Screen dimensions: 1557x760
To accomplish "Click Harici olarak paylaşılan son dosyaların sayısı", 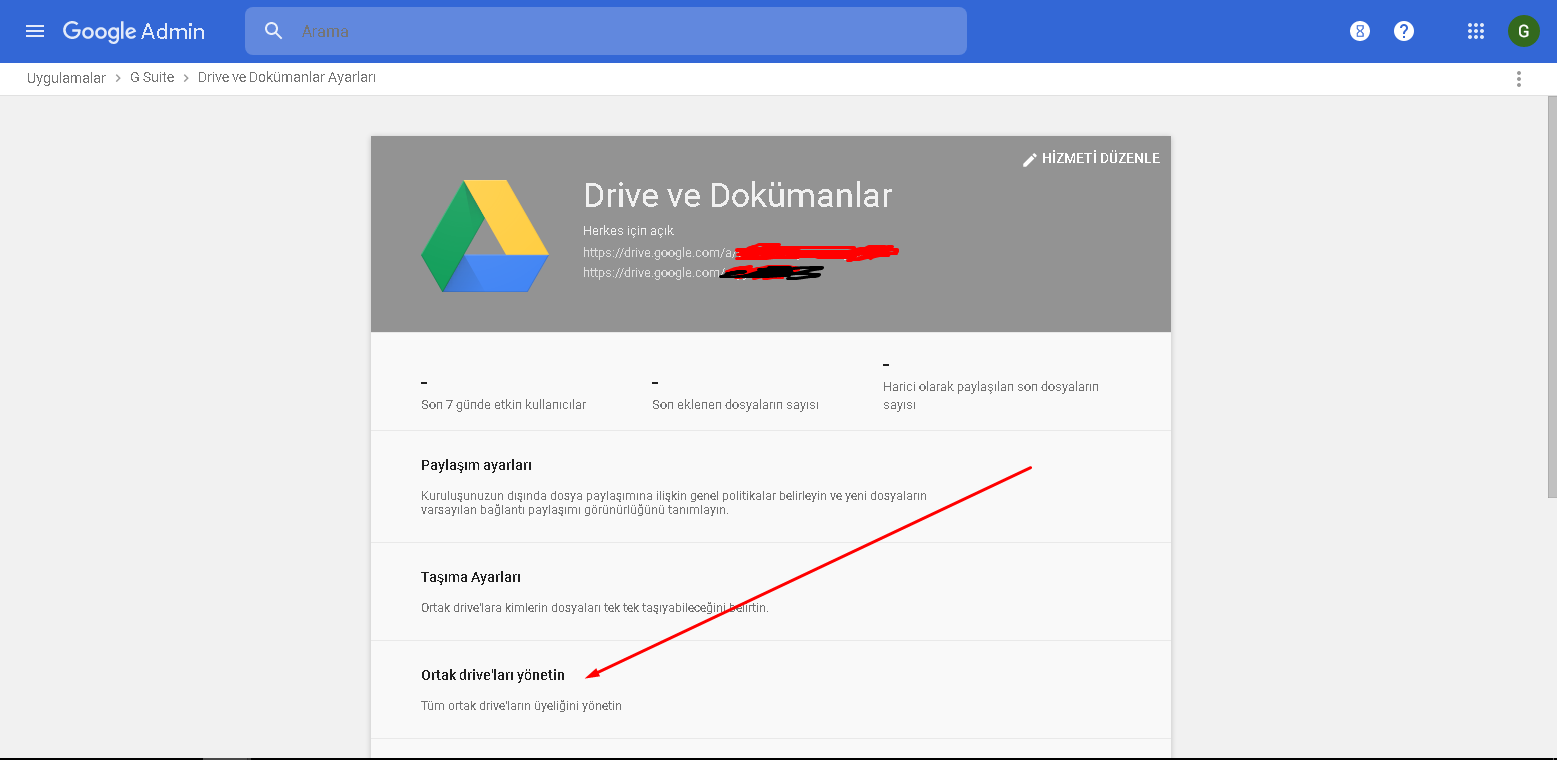I will [x=991, y=396].
